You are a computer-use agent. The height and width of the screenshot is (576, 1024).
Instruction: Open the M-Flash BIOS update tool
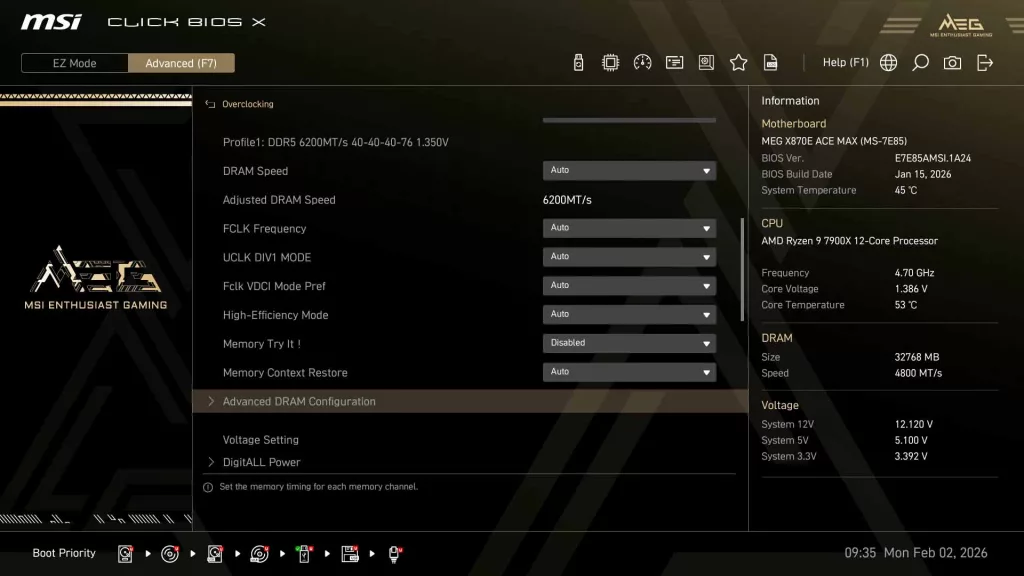click(x=579, y=62)
